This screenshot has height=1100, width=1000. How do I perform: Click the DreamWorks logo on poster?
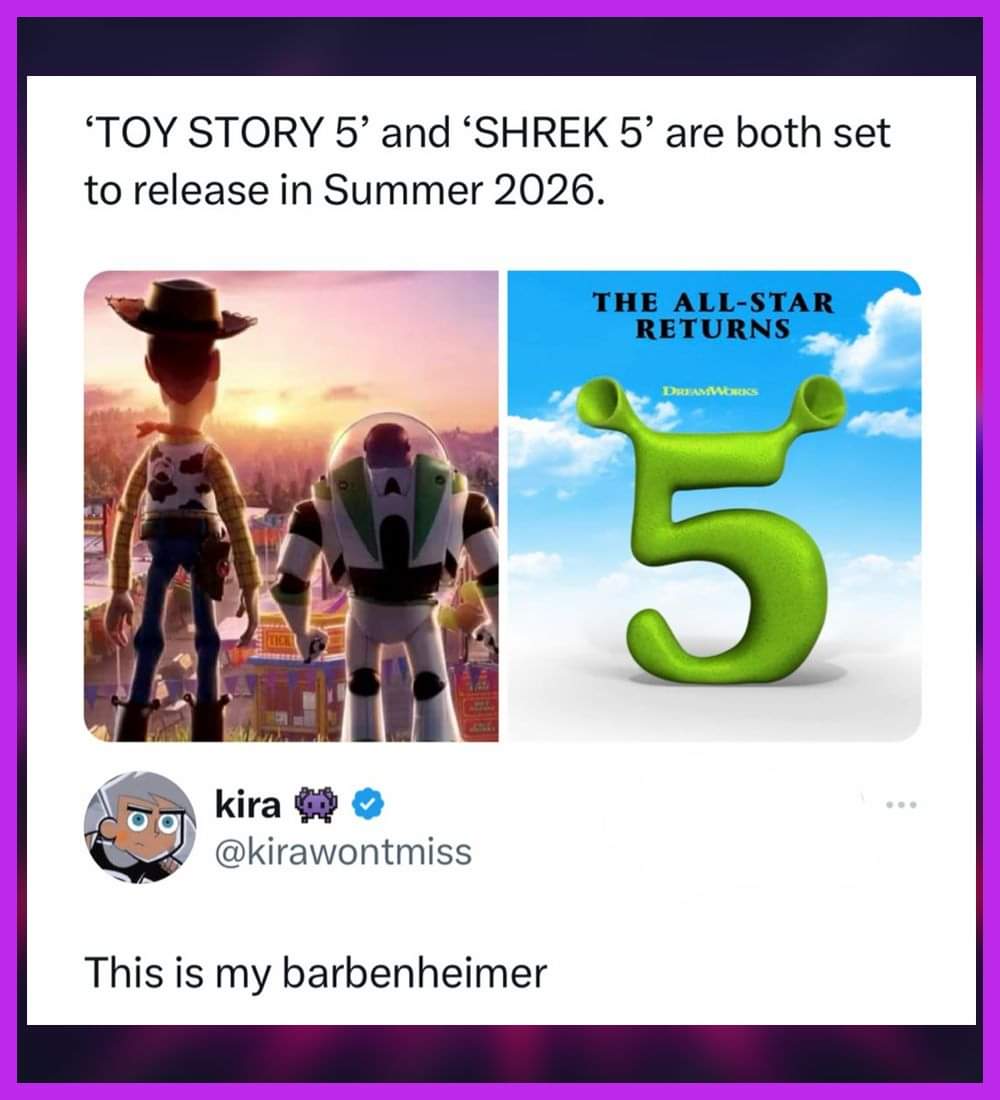pos(709,391)
